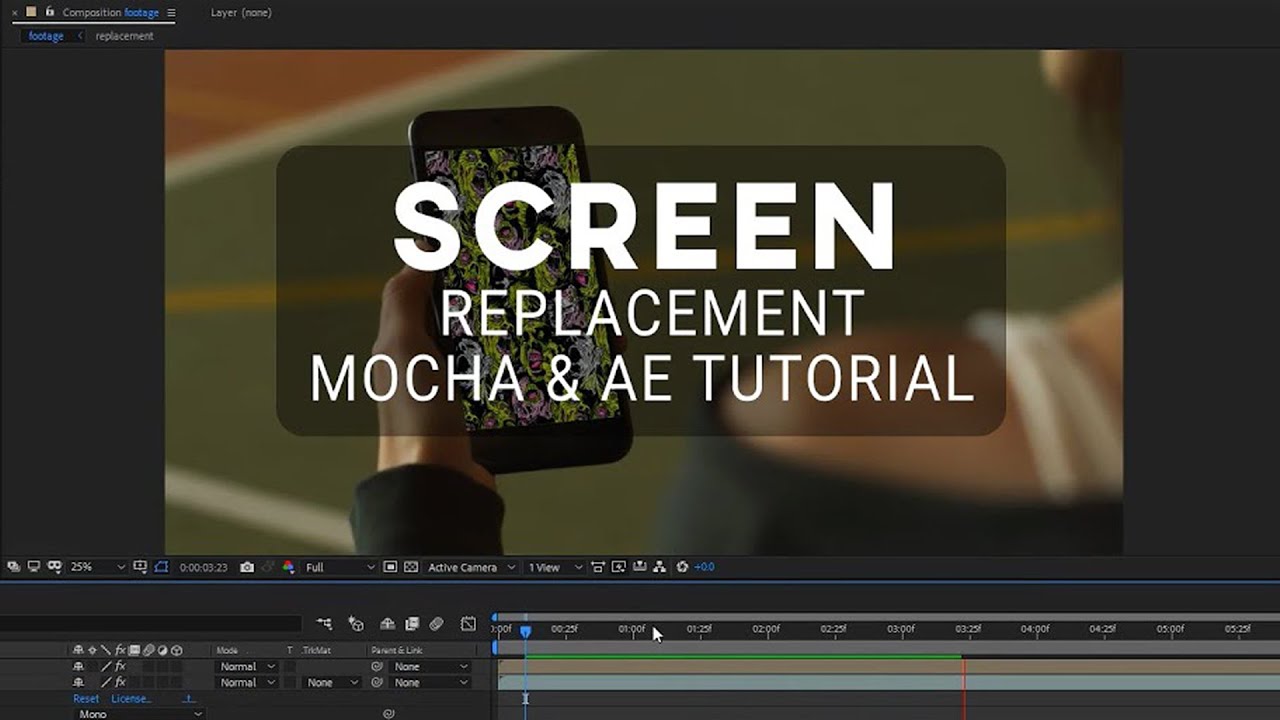Click the Primary Viewer monitor icon
This screenshot has height=720, width=1280.
[34, 566]
